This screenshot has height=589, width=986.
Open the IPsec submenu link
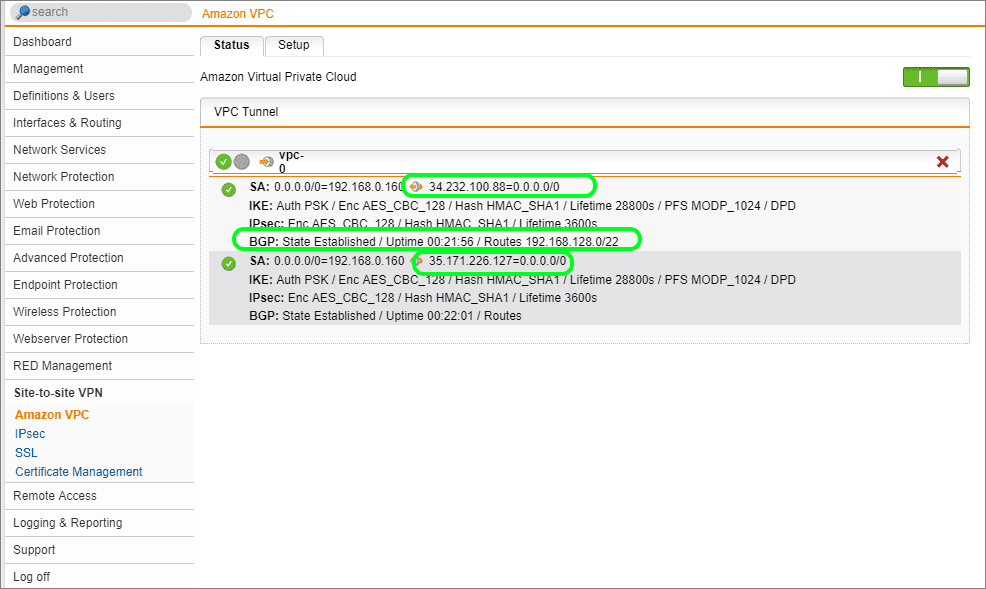pos(30,434)
